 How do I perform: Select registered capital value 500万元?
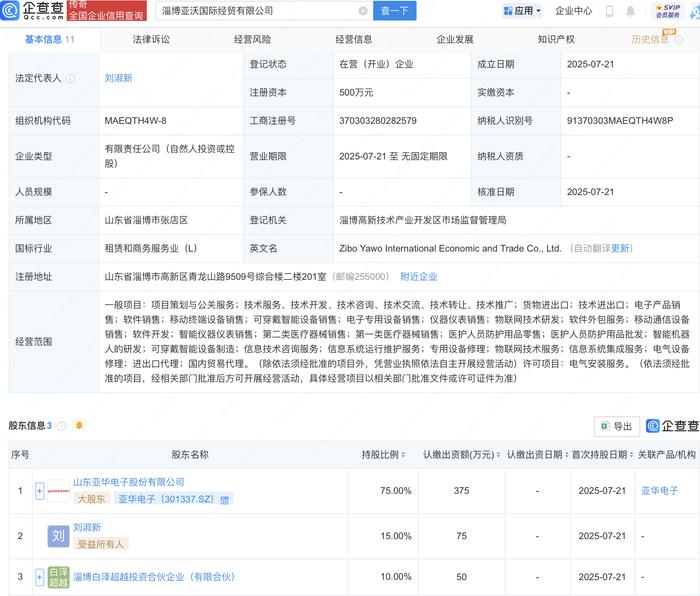(356, 92)
